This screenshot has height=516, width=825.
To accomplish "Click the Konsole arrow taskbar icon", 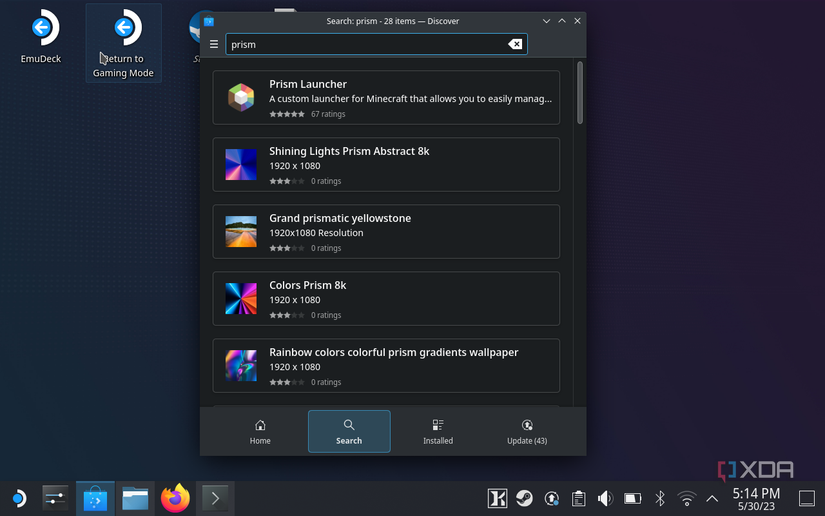I will [215, 498].
